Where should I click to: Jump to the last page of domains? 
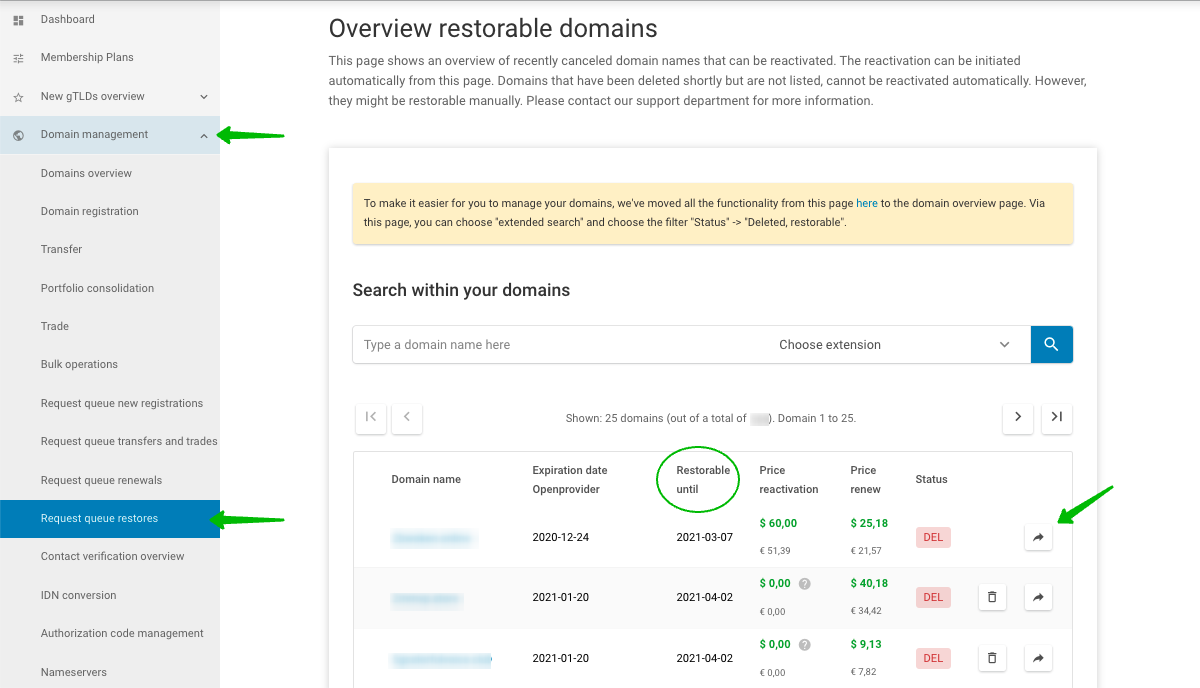[1056, 418]
